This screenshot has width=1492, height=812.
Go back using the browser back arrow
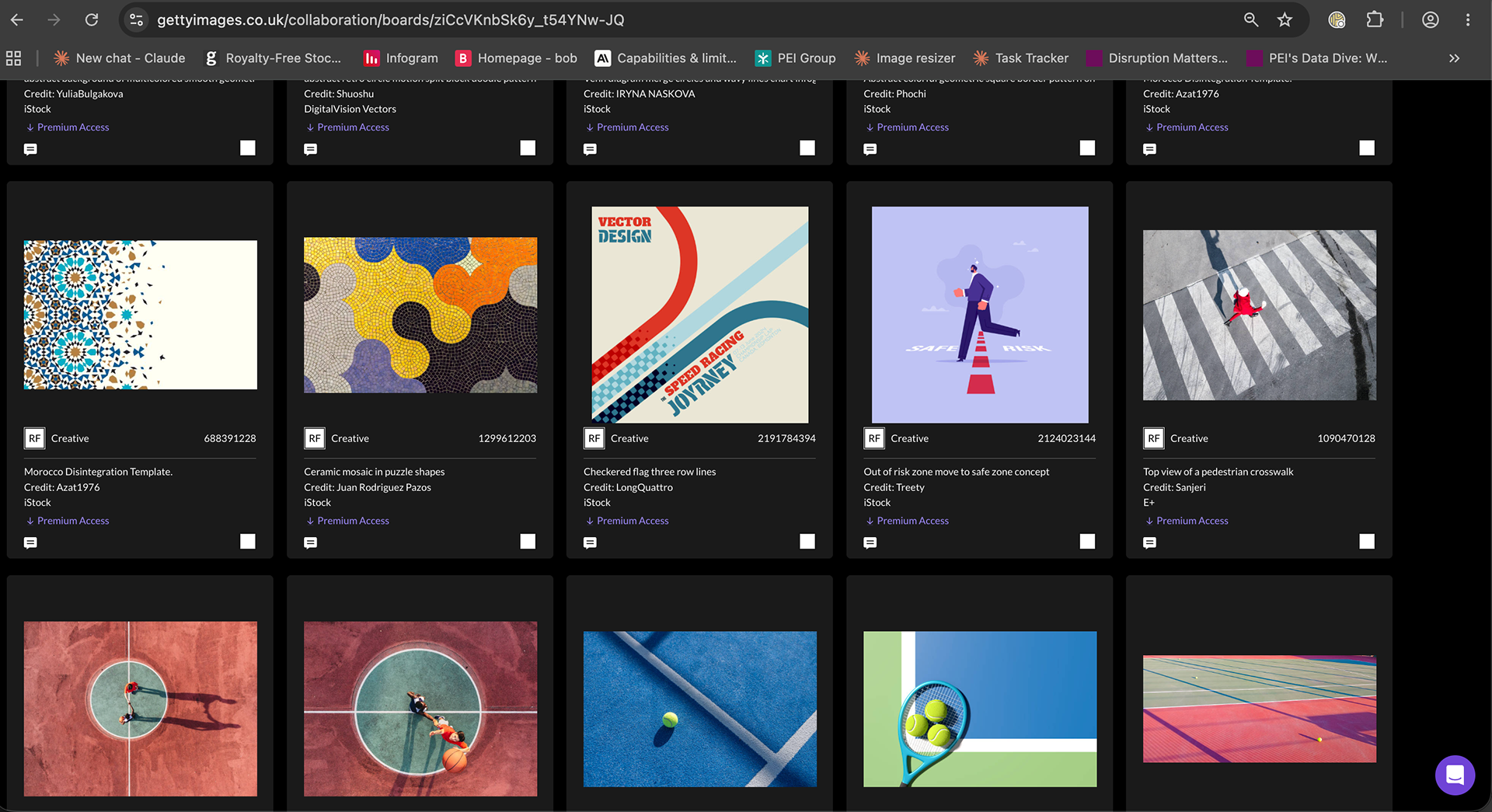(x=17, y=20)
